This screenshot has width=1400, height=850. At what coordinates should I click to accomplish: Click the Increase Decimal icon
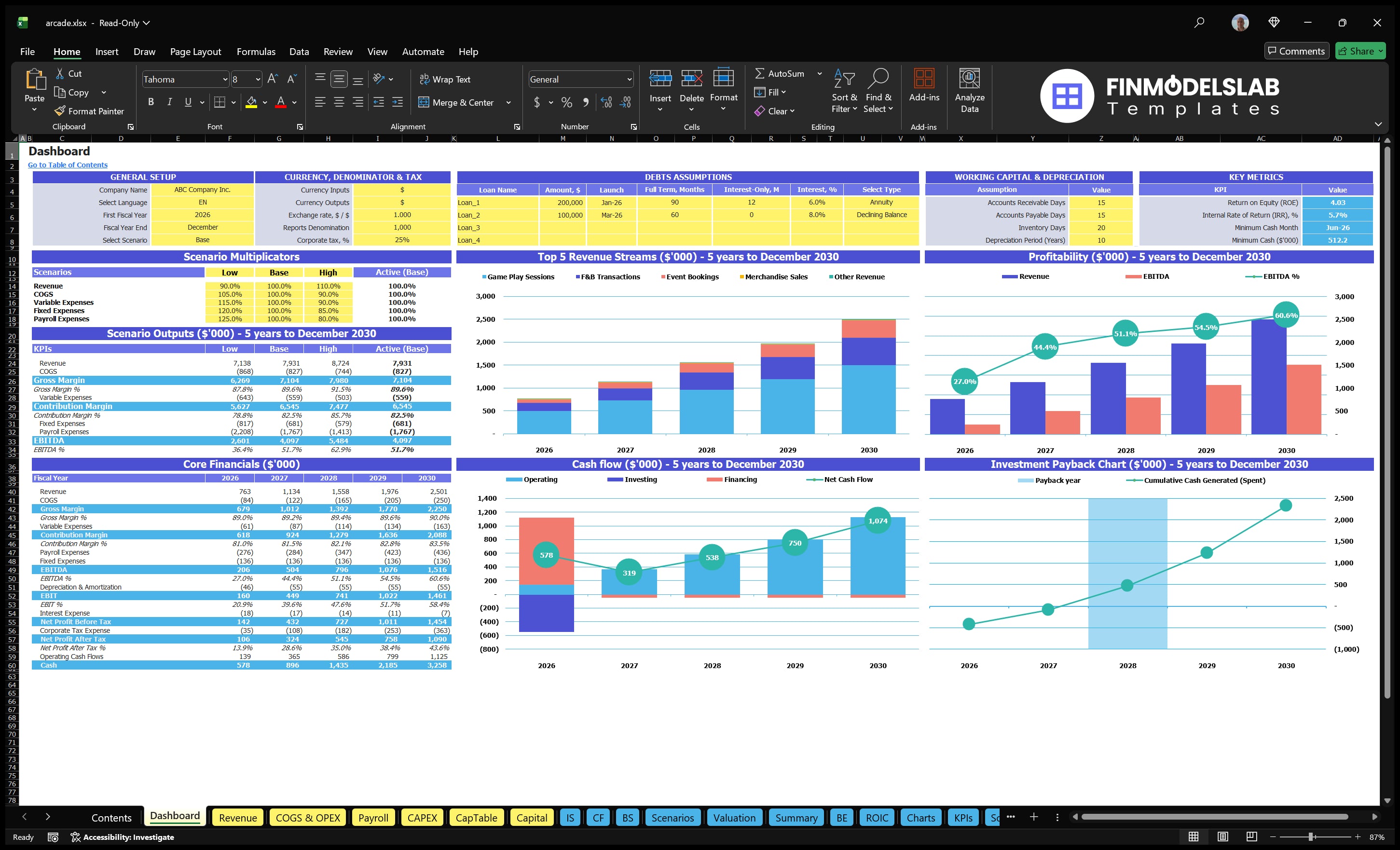point(605,103)
